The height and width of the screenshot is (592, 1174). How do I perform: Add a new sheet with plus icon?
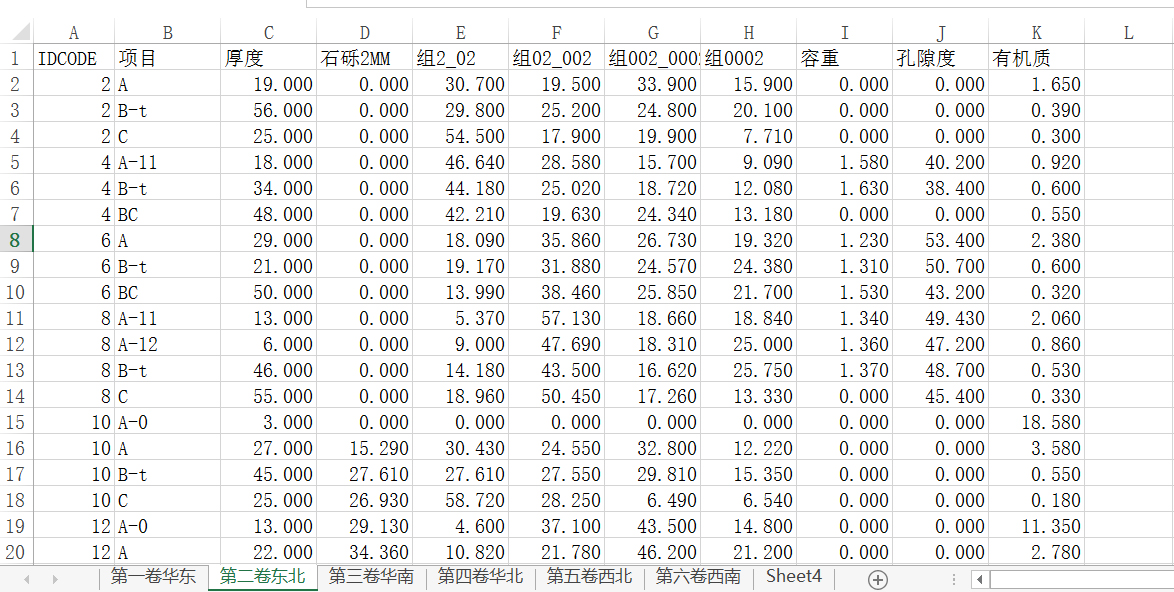[877, 579]
